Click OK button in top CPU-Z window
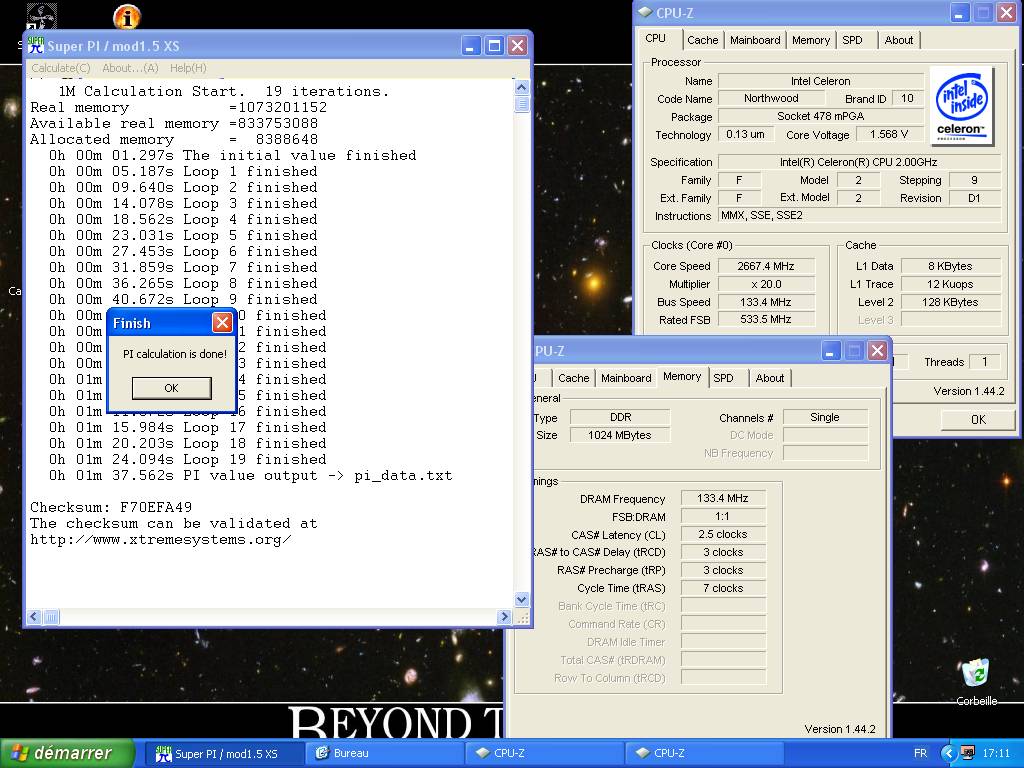Image resolution: width=1024 pixels, height=768 pixels. click(x=978, y=419)
